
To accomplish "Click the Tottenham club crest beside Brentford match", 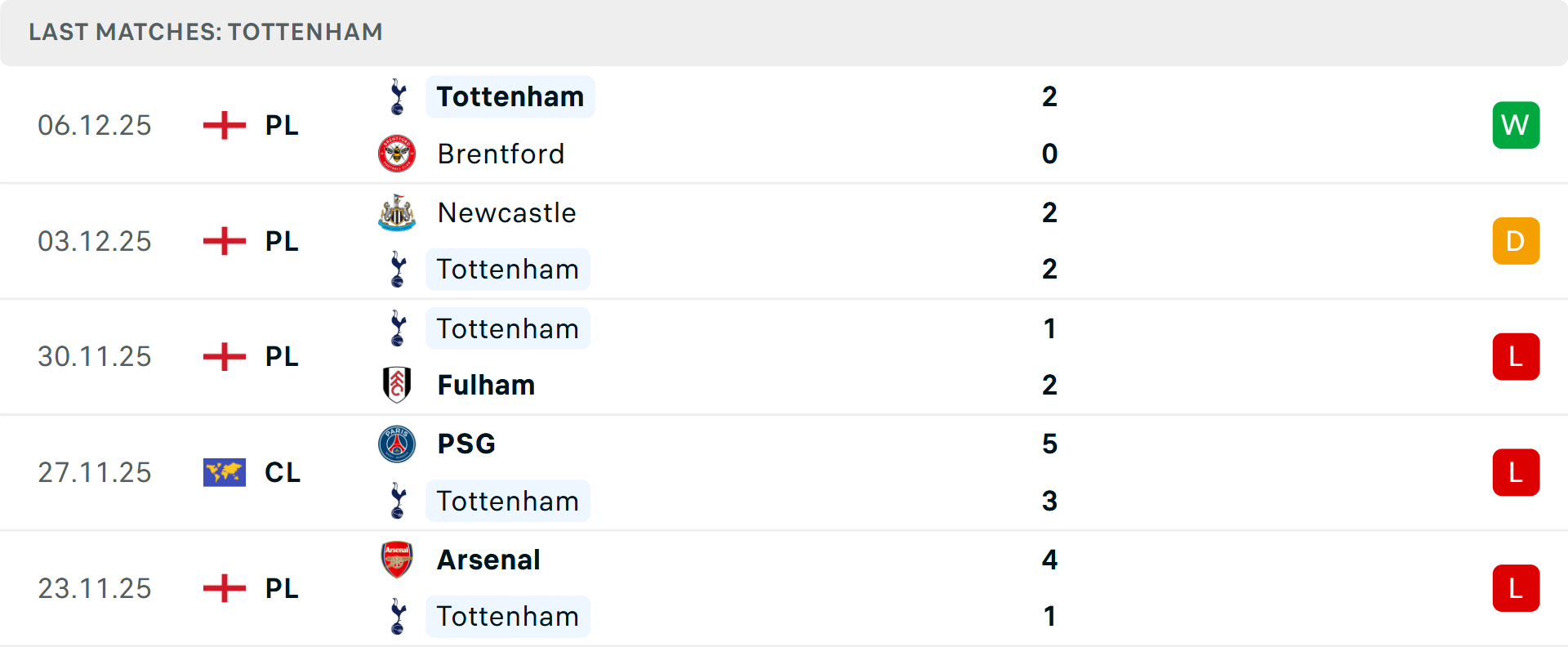I will [x=397, y=96].
